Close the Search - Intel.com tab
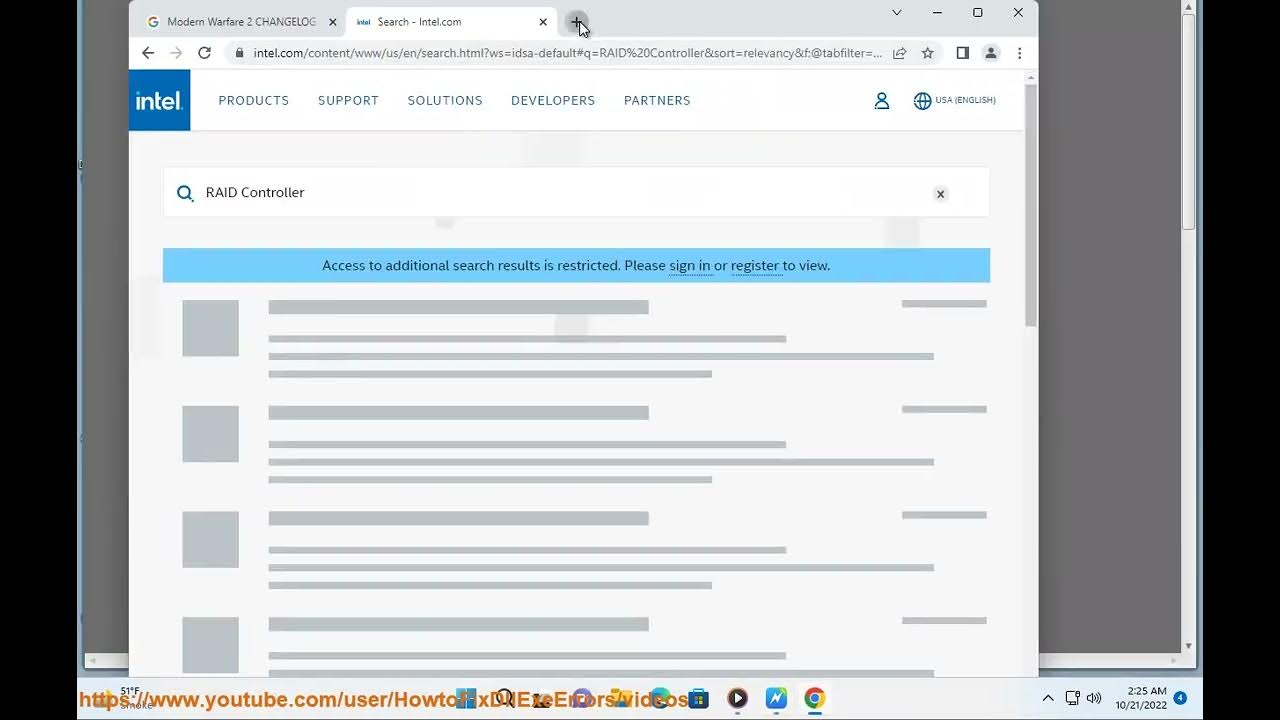This screenshot has width=1280, height=720. [543, 22]
